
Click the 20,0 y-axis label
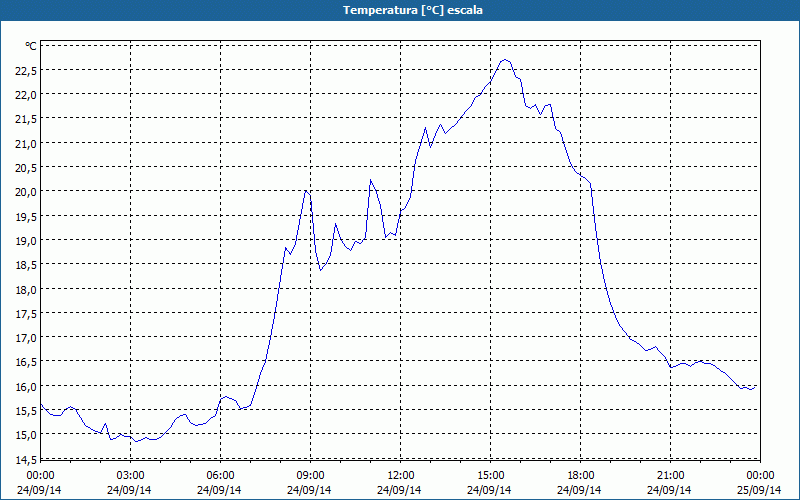point(26,192)
